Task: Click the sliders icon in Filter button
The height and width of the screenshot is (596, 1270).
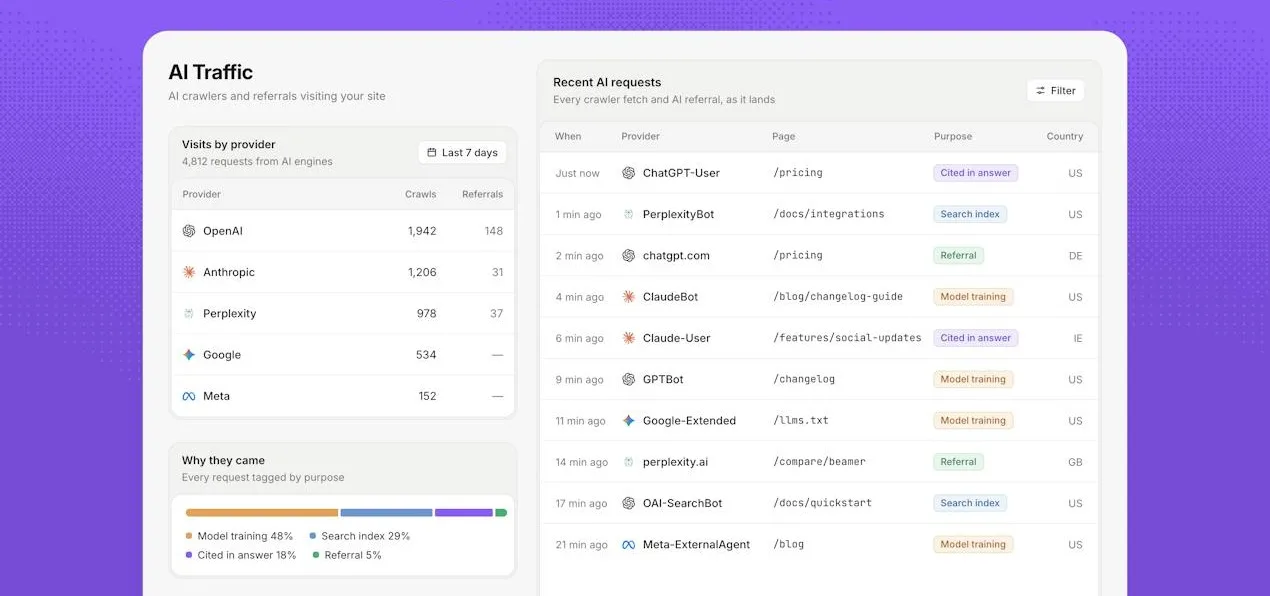Action: tap(1040, 91)
